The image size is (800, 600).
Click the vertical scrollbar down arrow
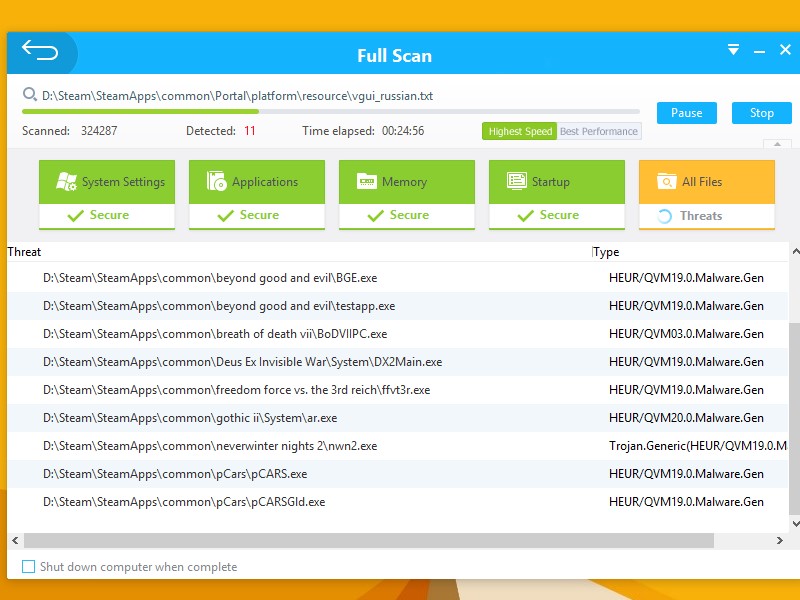795,523
